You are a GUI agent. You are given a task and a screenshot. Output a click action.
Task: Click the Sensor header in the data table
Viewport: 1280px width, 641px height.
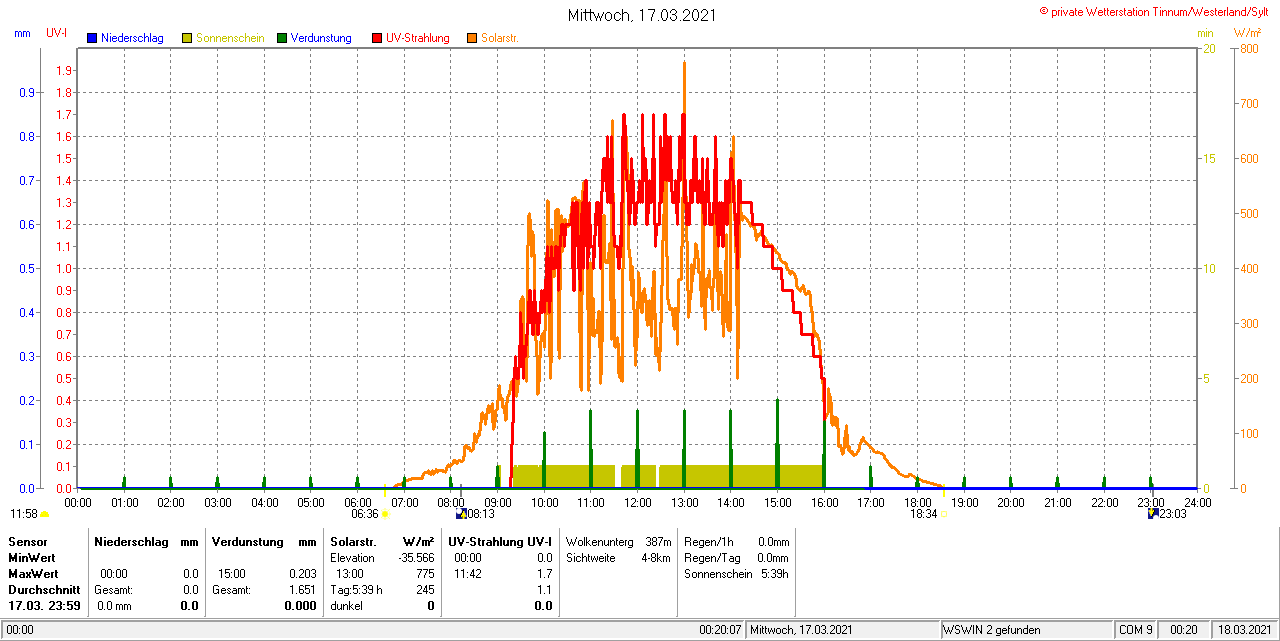coord(27,542)
